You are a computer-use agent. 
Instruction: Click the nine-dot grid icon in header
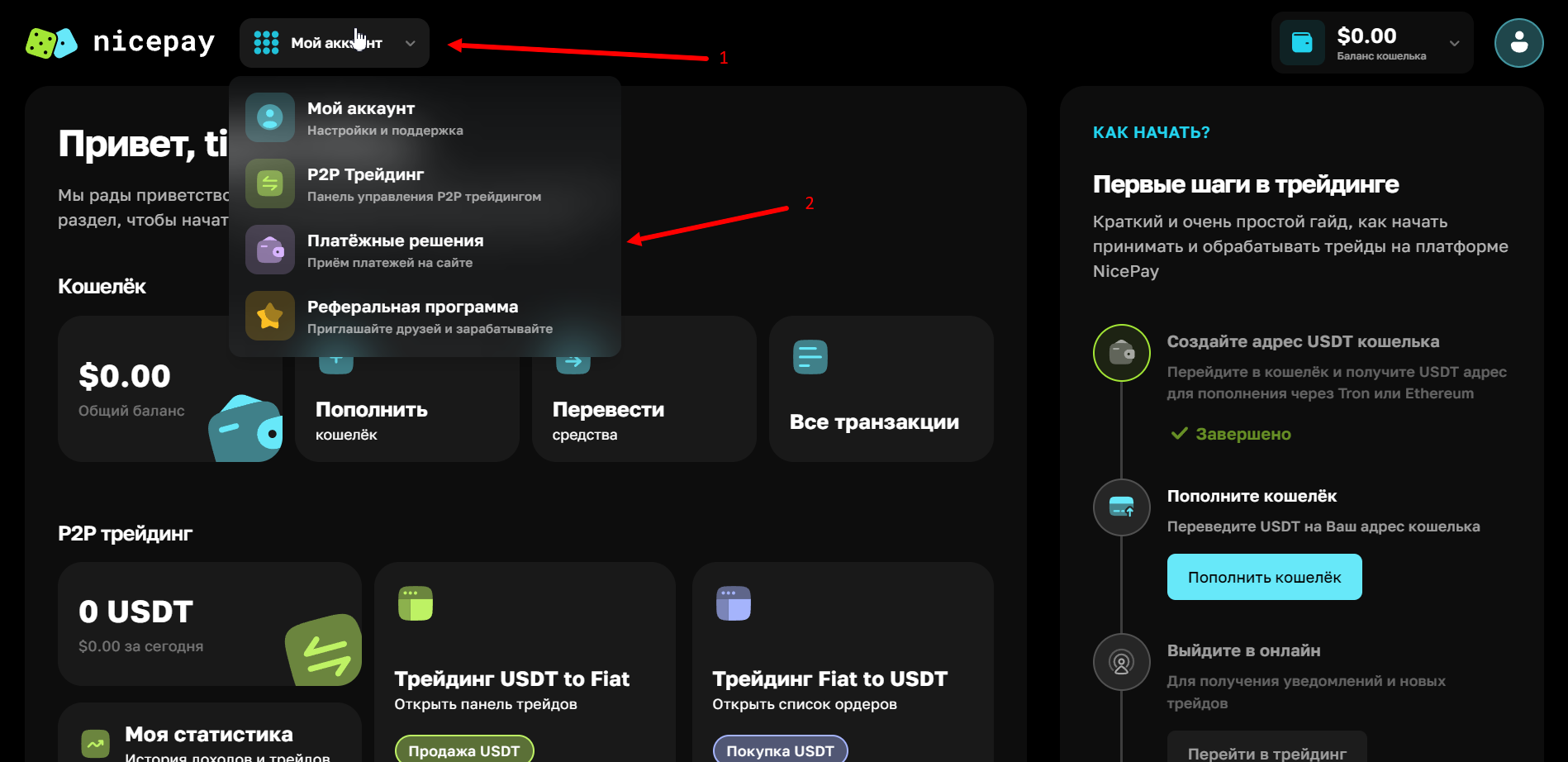[x=266, y=43]
